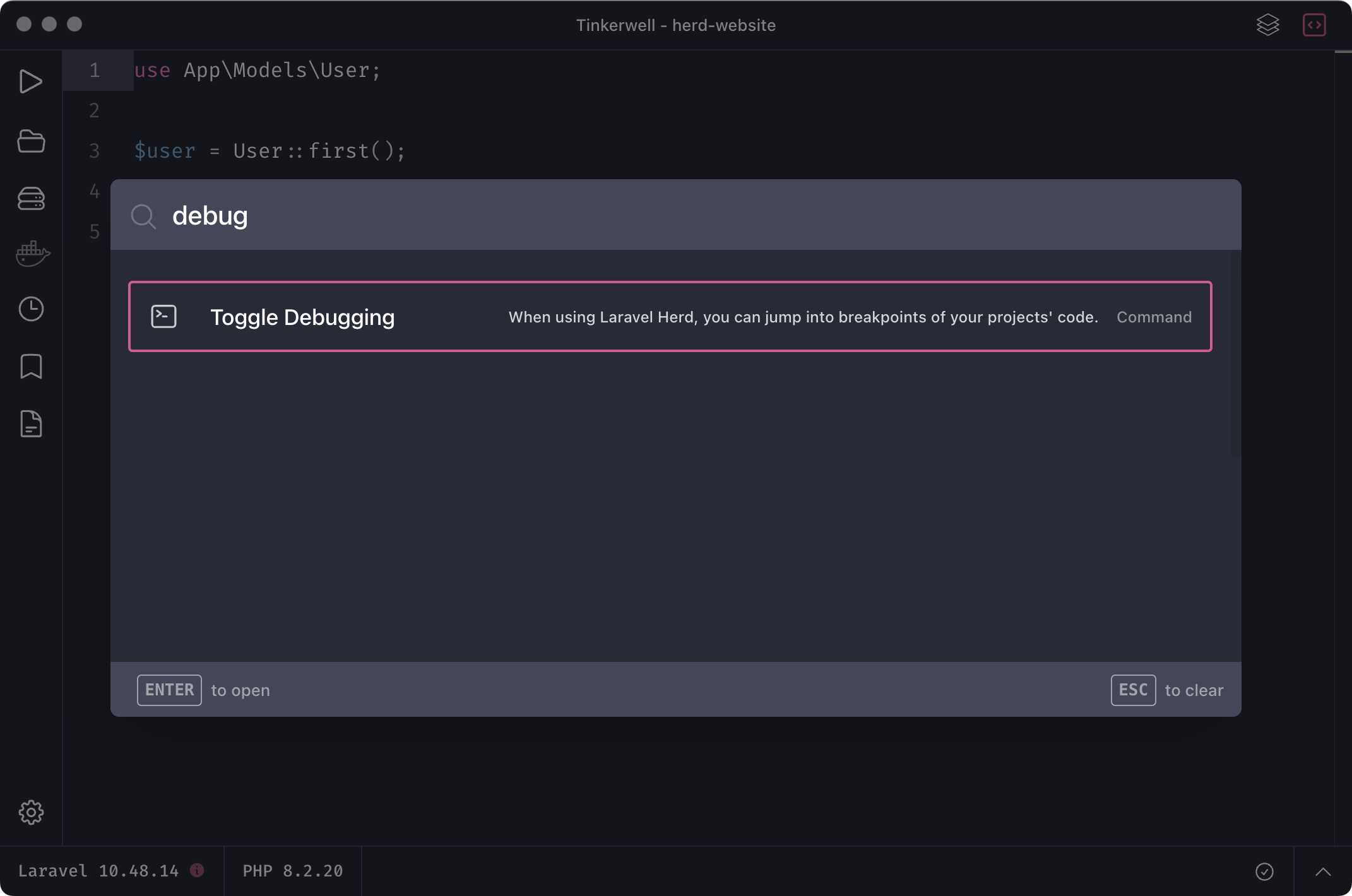The height and width of the screenshot is (896, 1352).
Task: Click the checkmark status icon
Action: (1264, 871)
